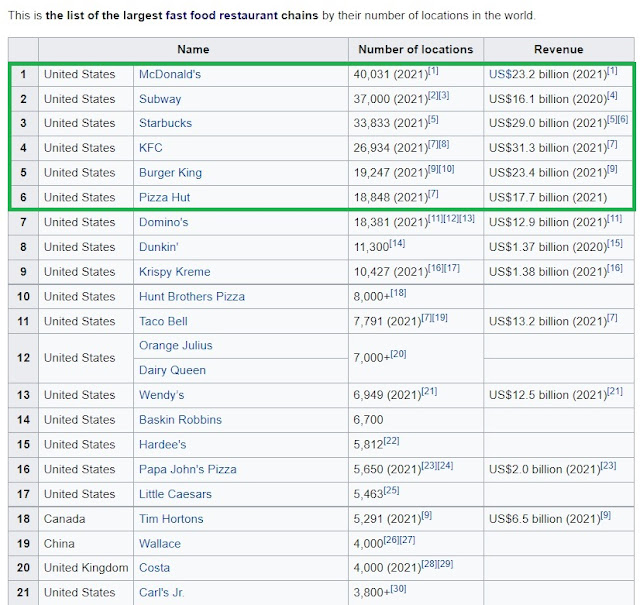Viewport: 640px width, 605px height.
Task: Open the Starbucks link
Action: pos(165,123)
